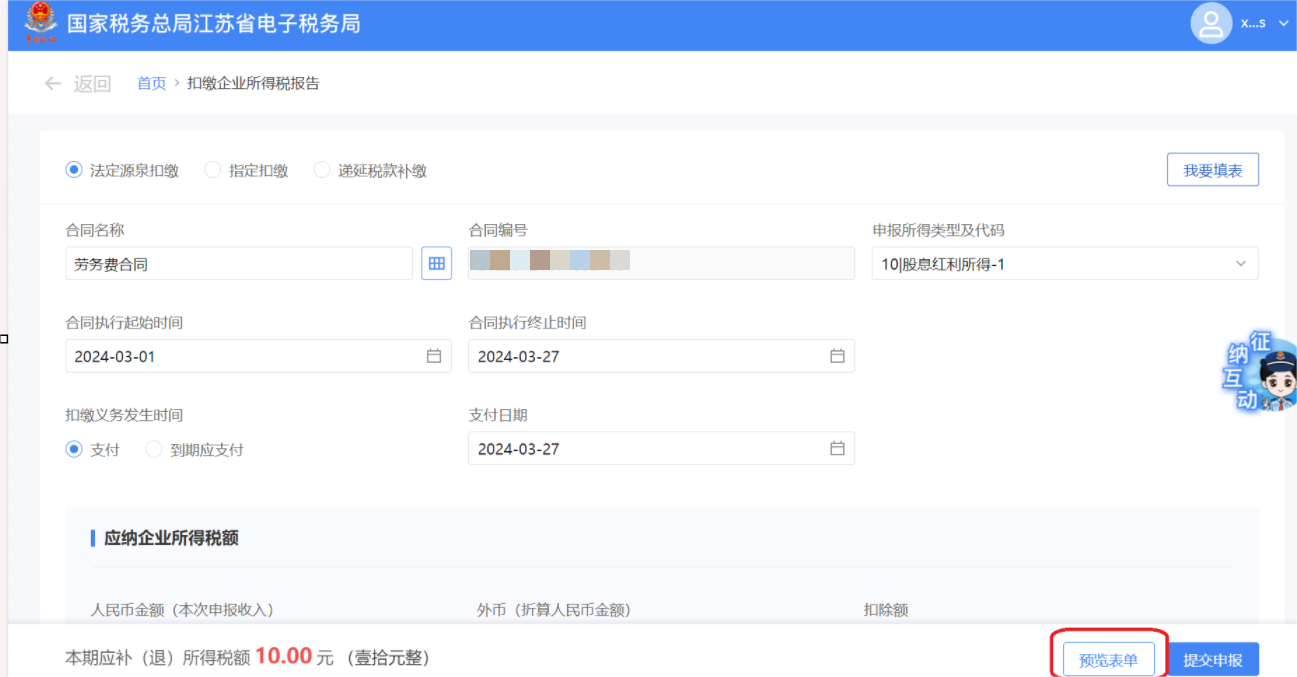Open calendar icon for 支付日期
The image size is (1297, 677).
pyautogui.click(x=837, y=448)
